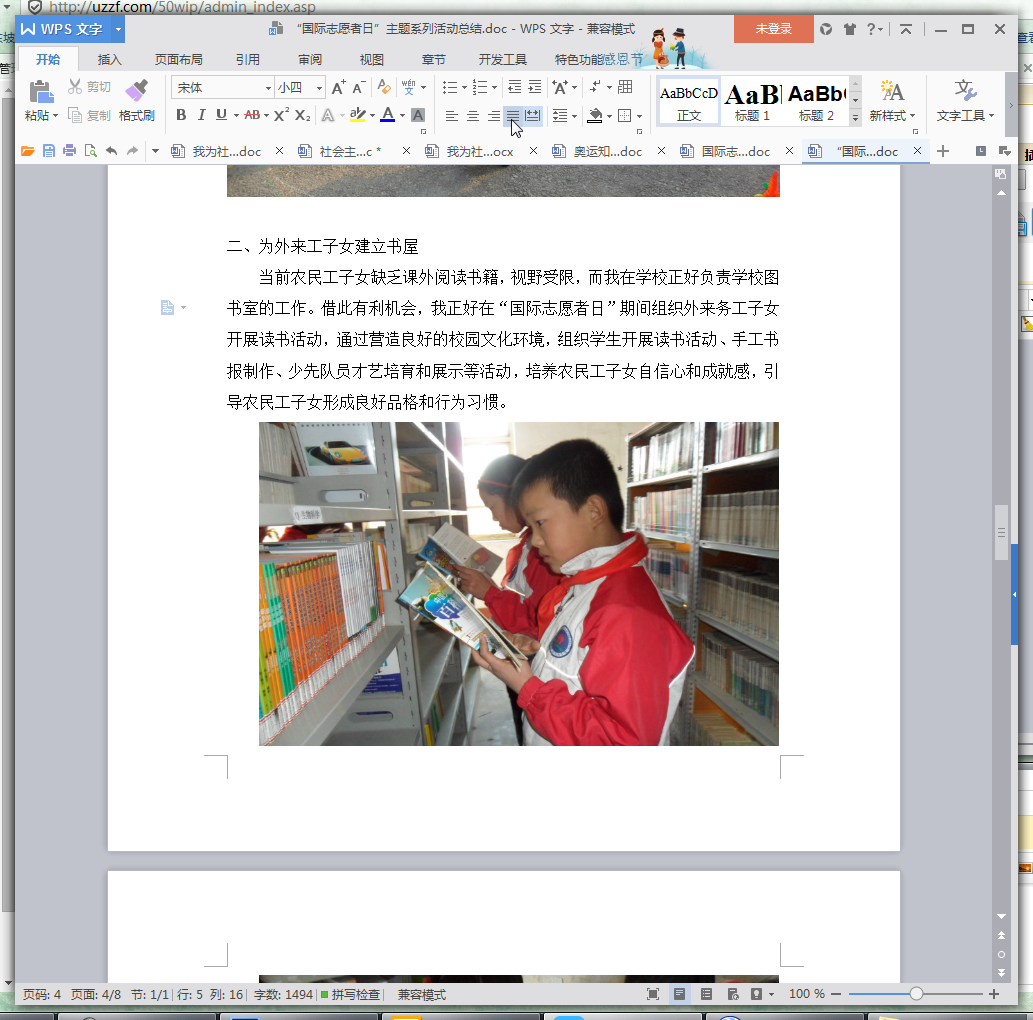Apply superscript X² formatting
1033x1020 pixels.
click(281, 115)
